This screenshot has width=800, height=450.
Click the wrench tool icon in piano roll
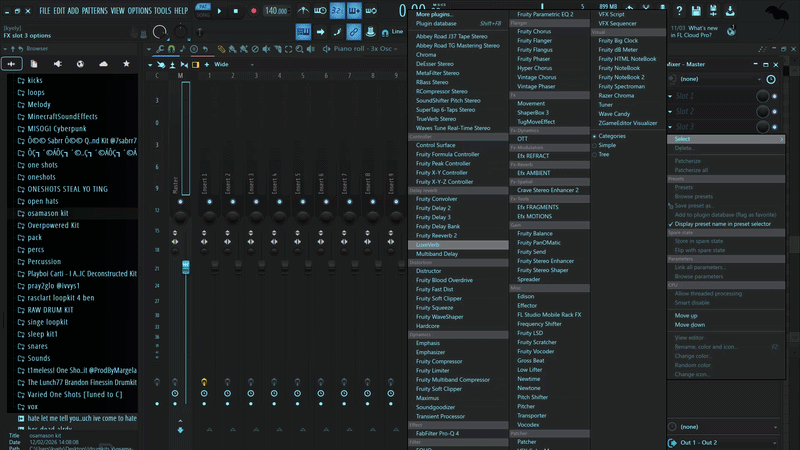[x=160, y=49]
